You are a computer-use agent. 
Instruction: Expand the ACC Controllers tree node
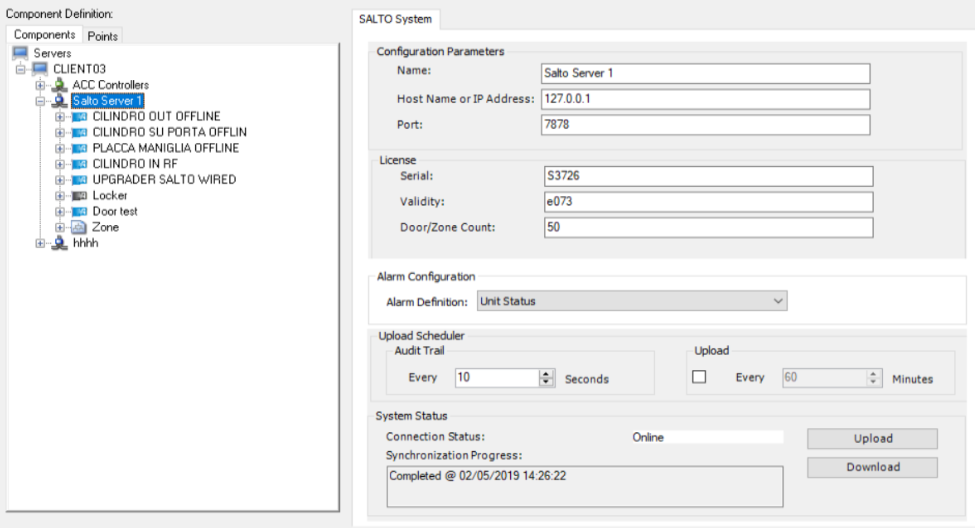(x=41, y=85)
